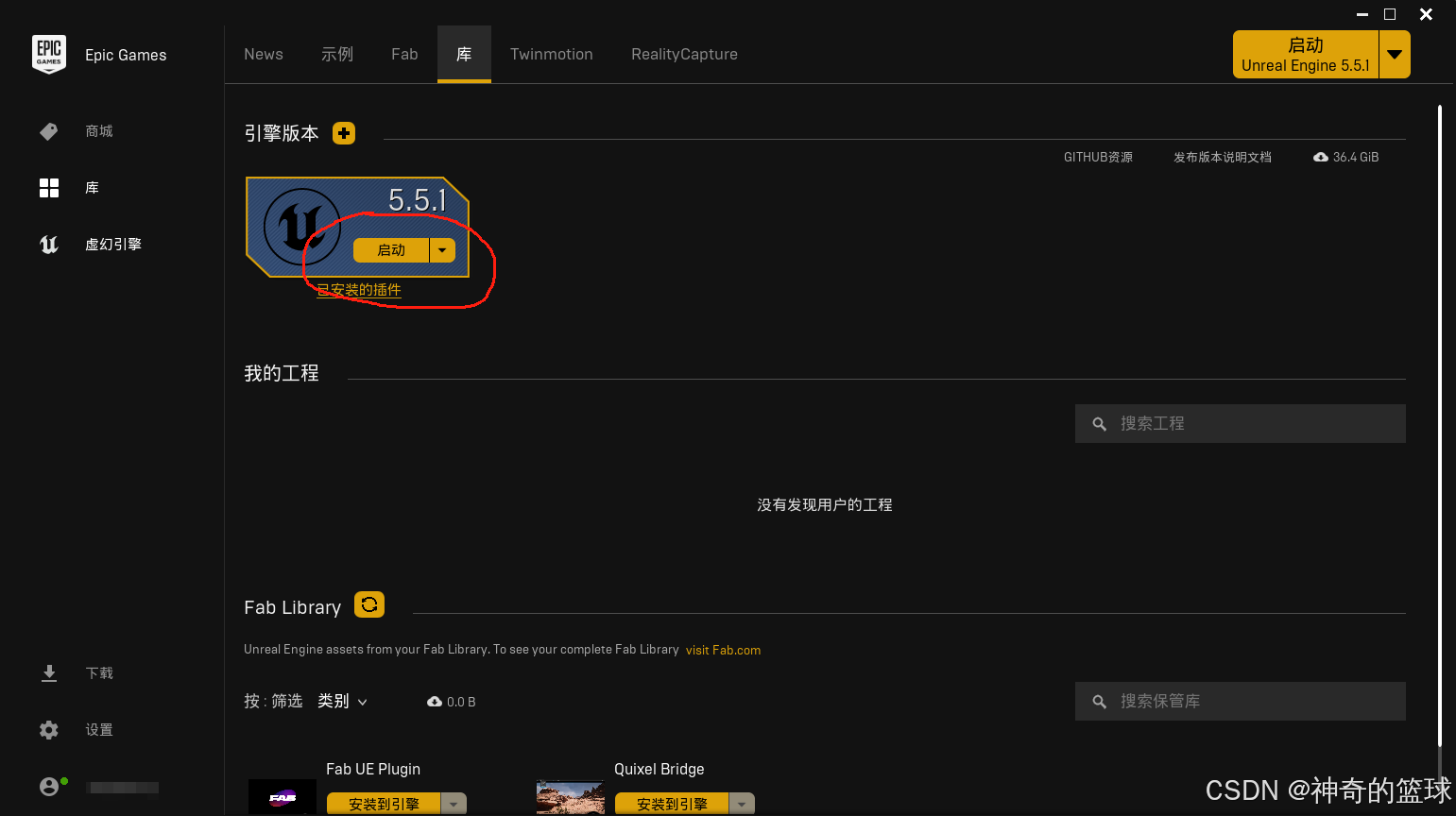
Task: Expand dropdown arrow on 5.5.1 engine 启动 button
Action: (442, 250)
